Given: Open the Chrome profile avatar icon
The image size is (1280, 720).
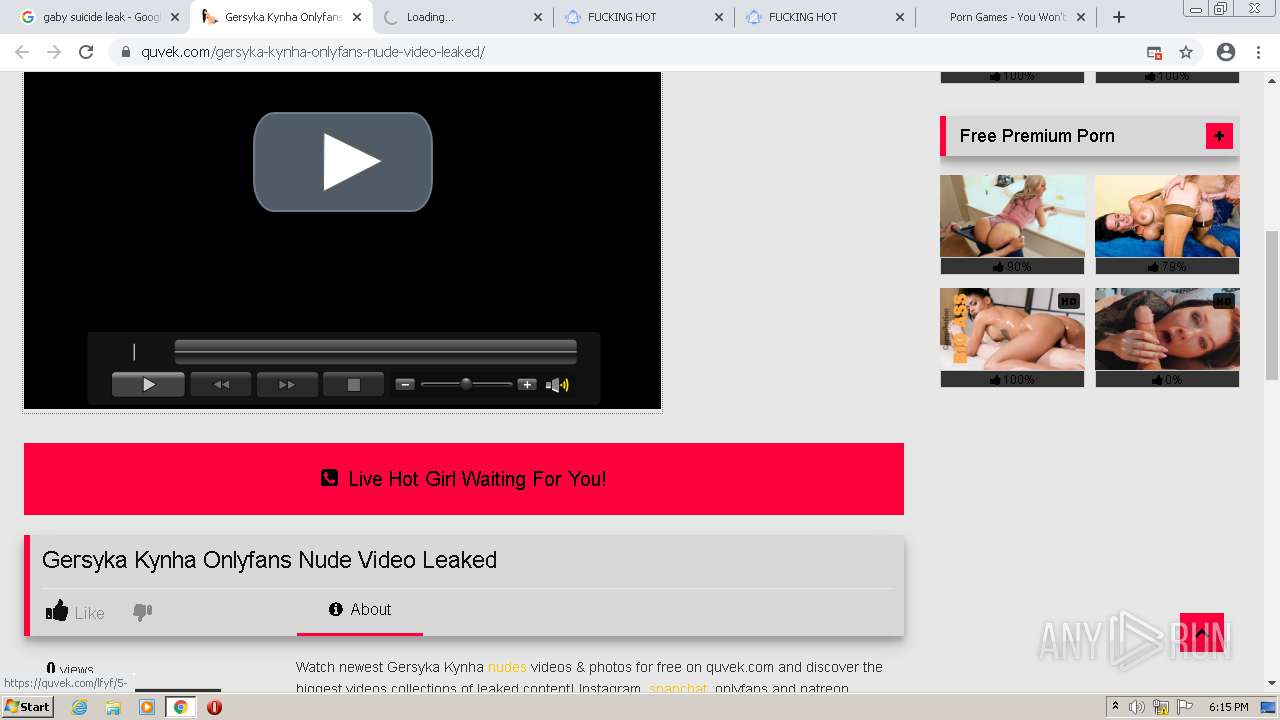Looking at the screenshot, I should tap(1226, 52).
